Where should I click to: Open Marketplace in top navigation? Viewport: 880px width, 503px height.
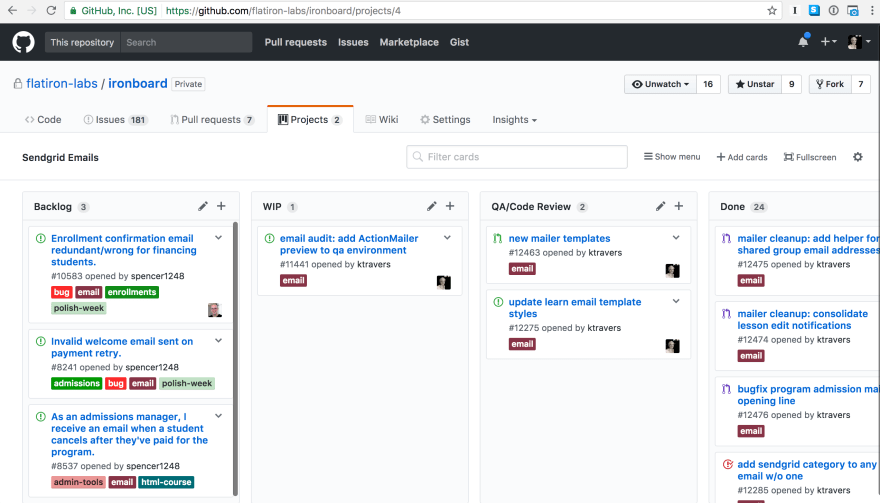pos(409,42)
